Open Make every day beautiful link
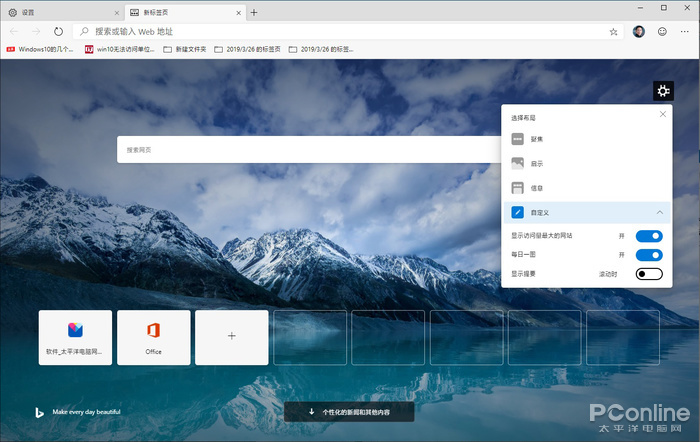The height and width of the screenshot is (442, 700). 87,412
